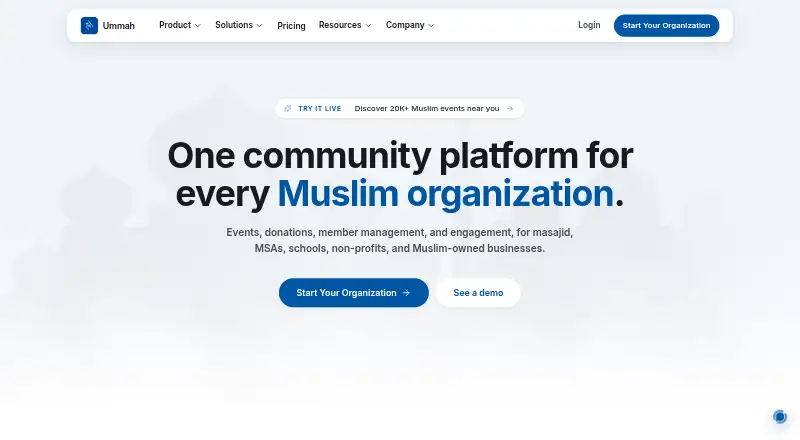Expand the Product menu chevron

click(x=198, y=26)
